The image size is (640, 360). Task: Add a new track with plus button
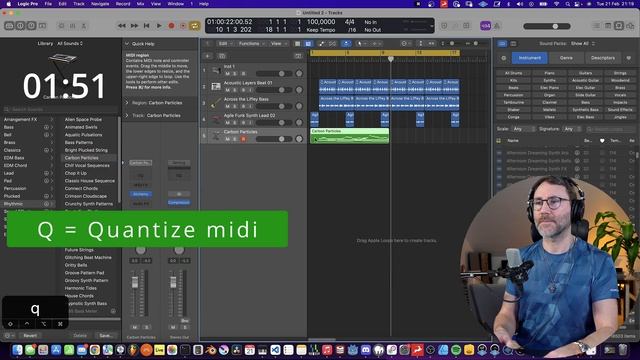coord(208,56)
